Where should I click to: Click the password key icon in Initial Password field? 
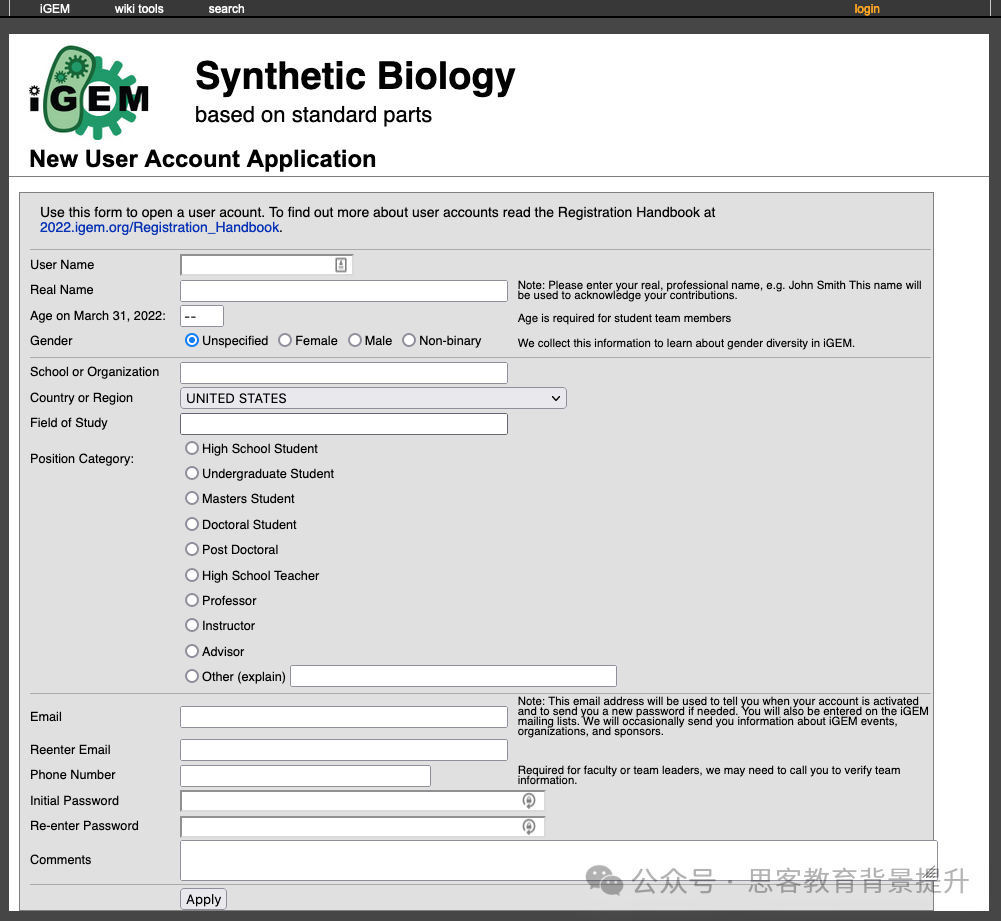pos(529,801)
